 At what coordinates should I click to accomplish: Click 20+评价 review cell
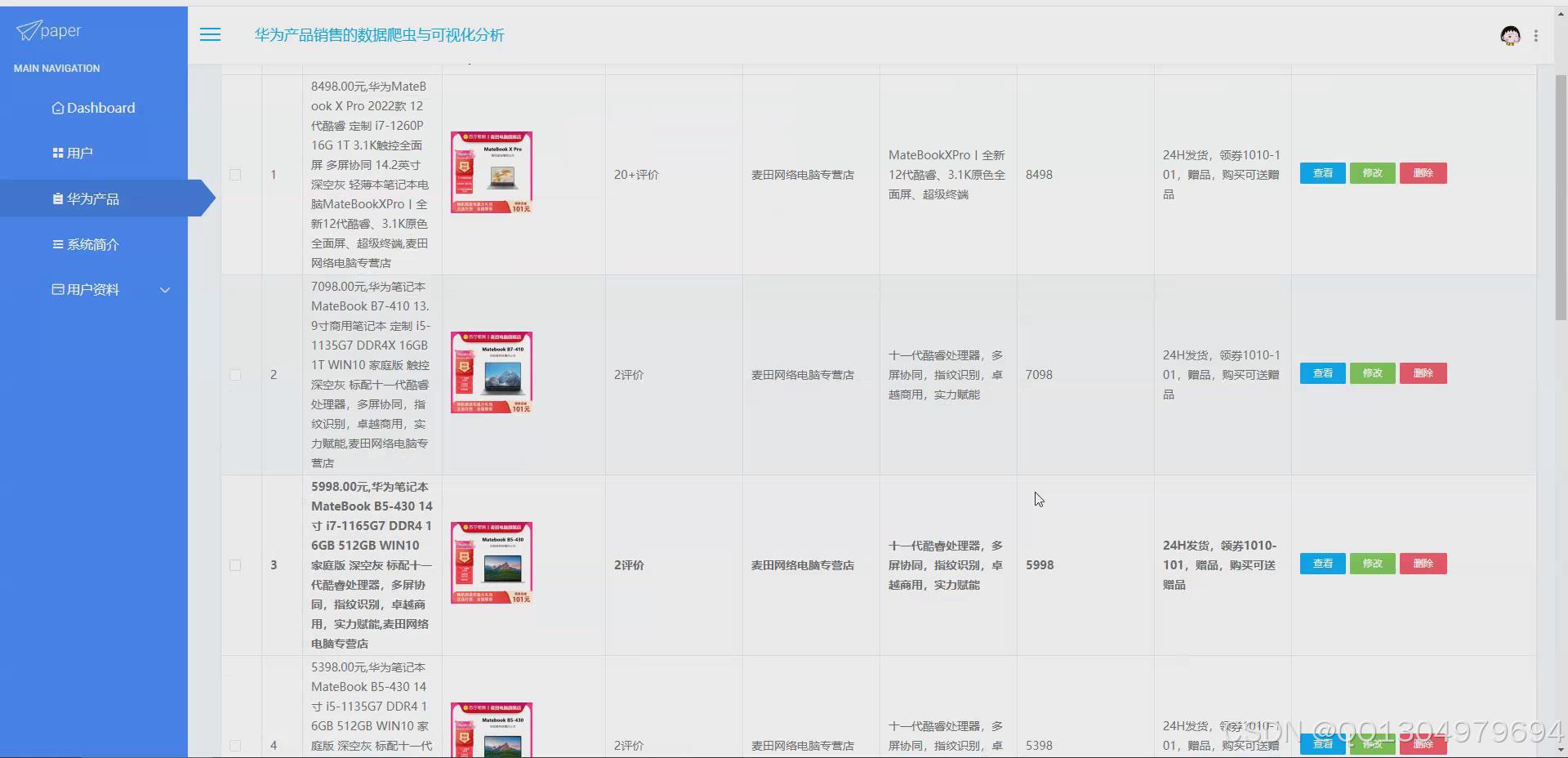(x=636, y=175)
